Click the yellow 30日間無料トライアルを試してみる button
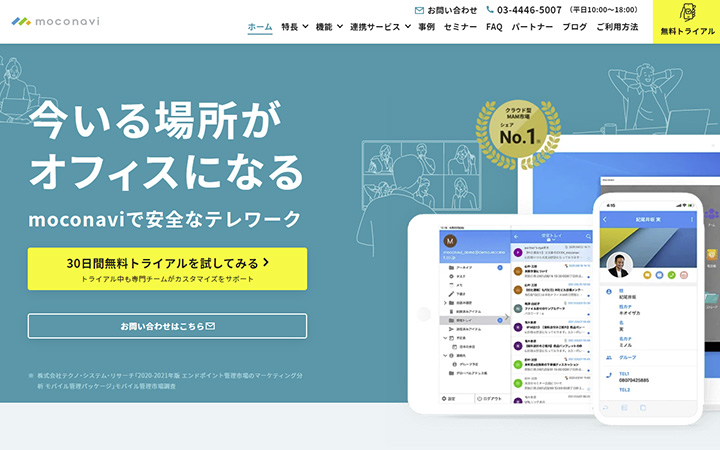Screen dimensions: 720x450 pos(167,269)
